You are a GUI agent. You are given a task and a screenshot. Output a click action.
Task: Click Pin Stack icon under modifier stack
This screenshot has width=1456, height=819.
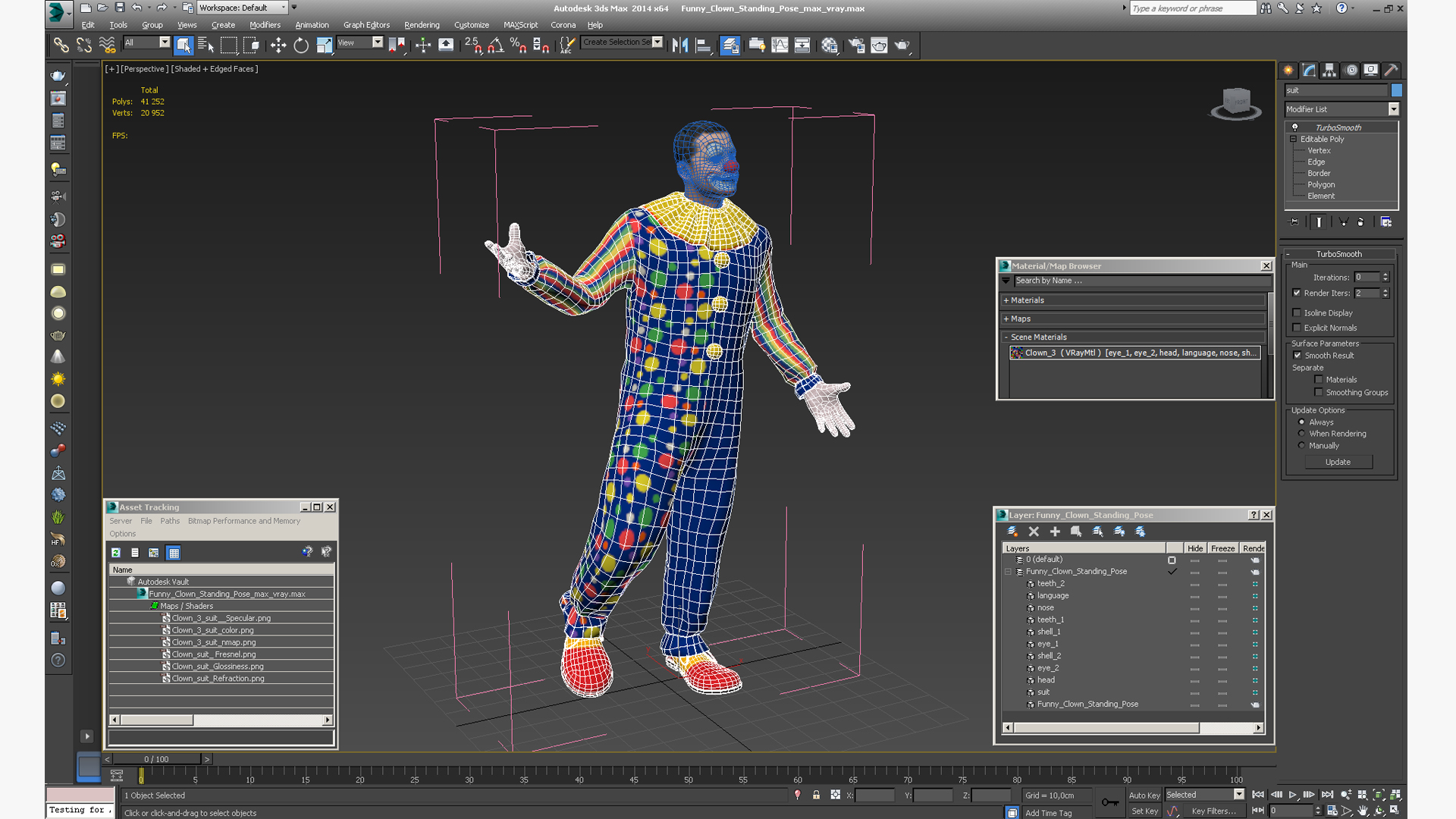1294,222
